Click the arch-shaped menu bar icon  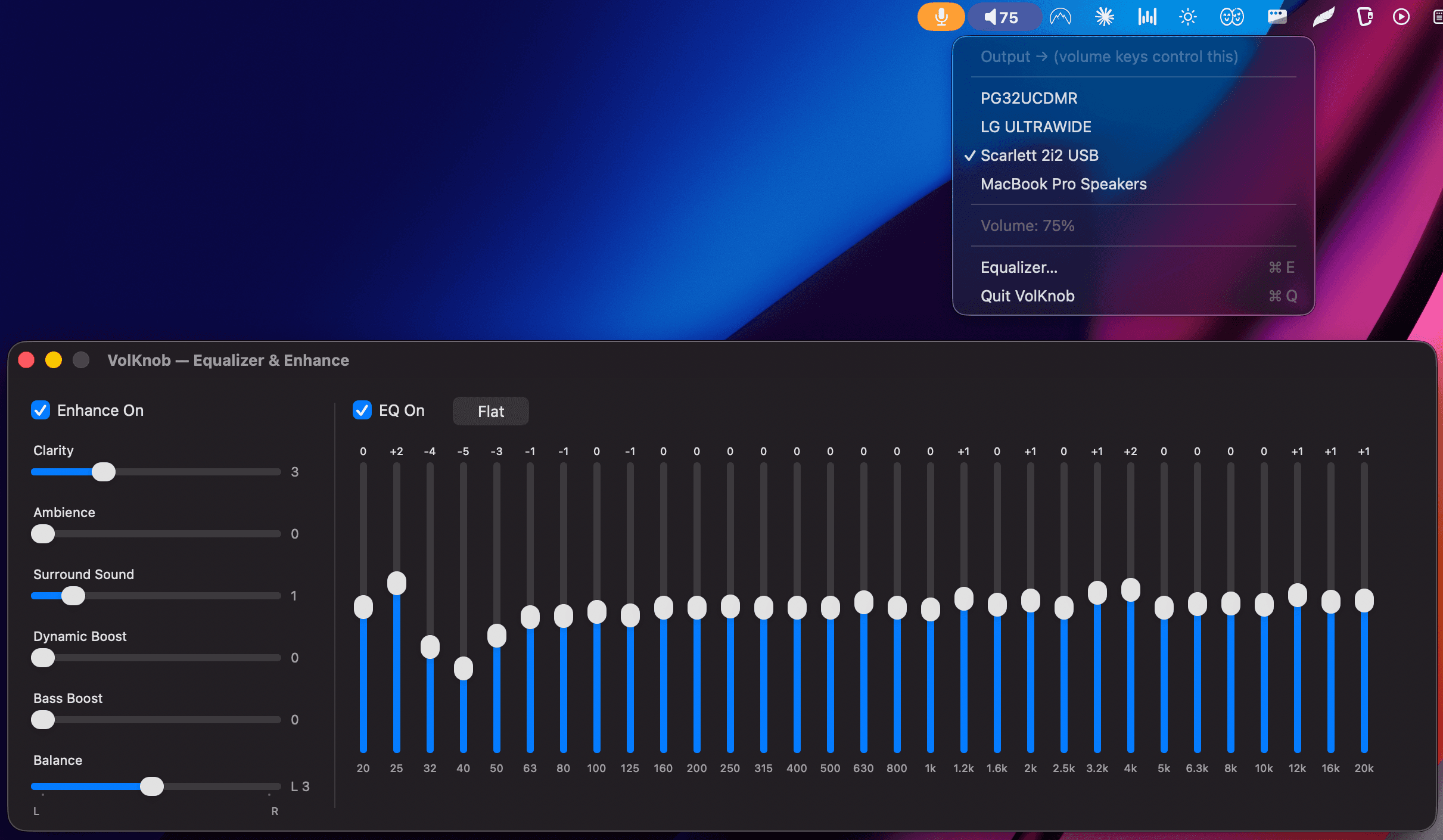point(1061,17)
